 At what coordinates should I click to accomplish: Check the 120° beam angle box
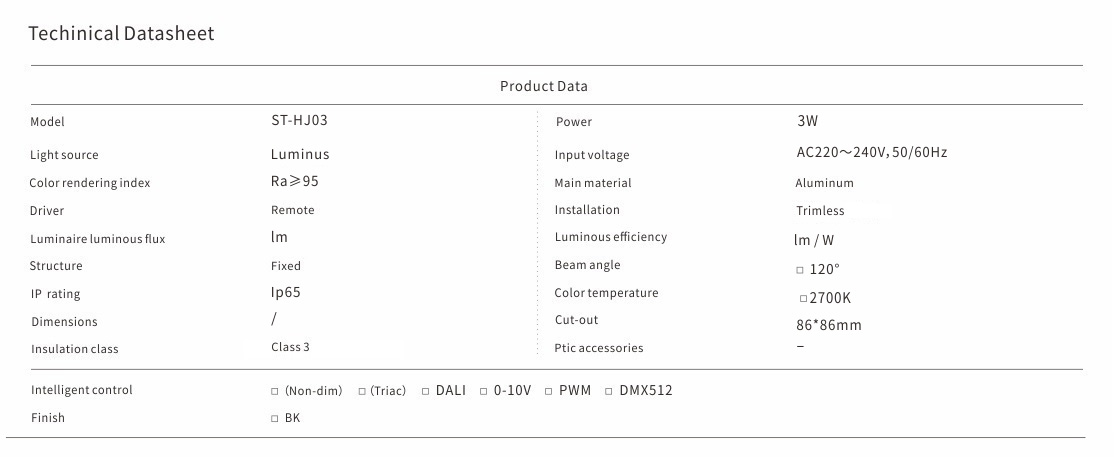pos(800,270)
